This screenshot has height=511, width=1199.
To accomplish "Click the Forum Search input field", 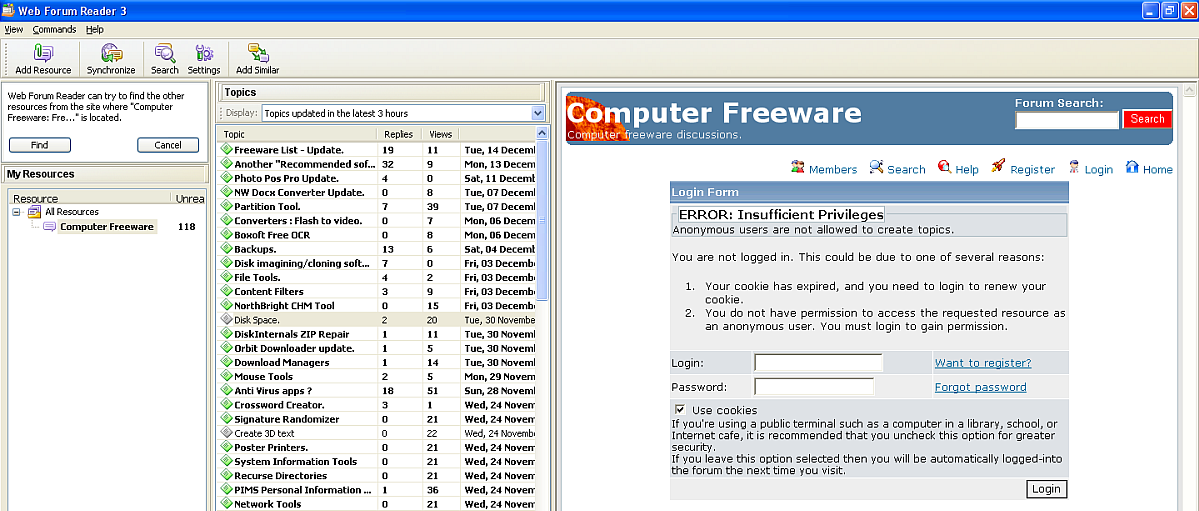I will pos(1066,120).
